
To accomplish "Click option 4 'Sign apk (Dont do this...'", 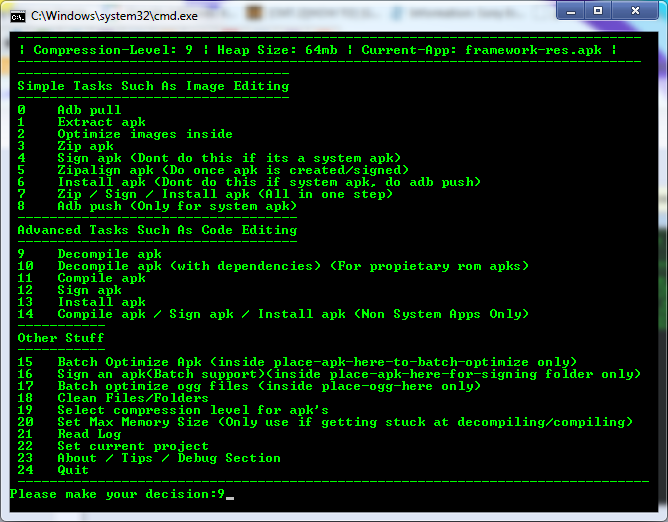I will click(x=209, y=158).
